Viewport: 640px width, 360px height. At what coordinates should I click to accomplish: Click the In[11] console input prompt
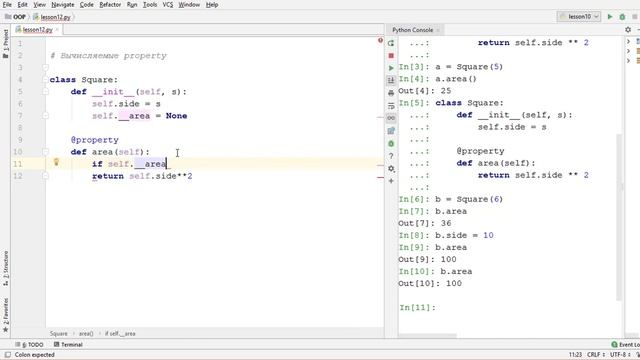pyautogui.click(x=417, y=307)
